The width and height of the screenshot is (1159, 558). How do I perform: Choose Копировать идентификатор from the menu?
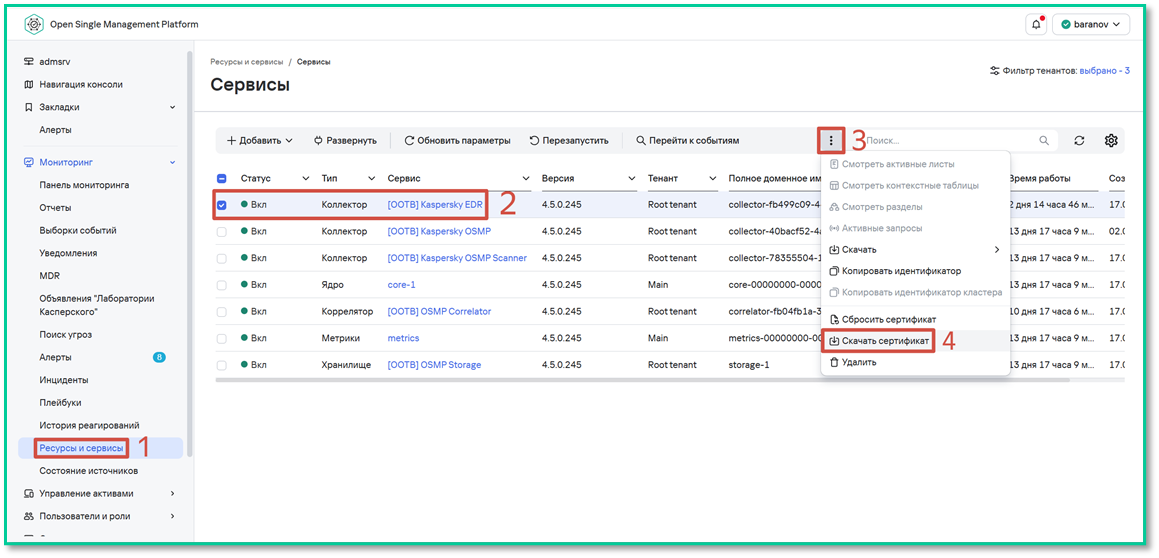(x=915, y=271)
